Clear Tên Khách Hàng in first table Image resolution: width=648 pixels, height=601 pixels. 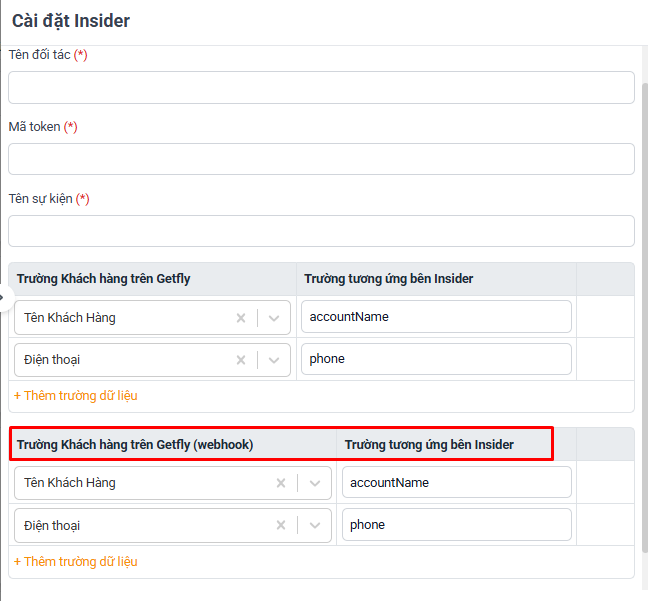tap(241, 318)
